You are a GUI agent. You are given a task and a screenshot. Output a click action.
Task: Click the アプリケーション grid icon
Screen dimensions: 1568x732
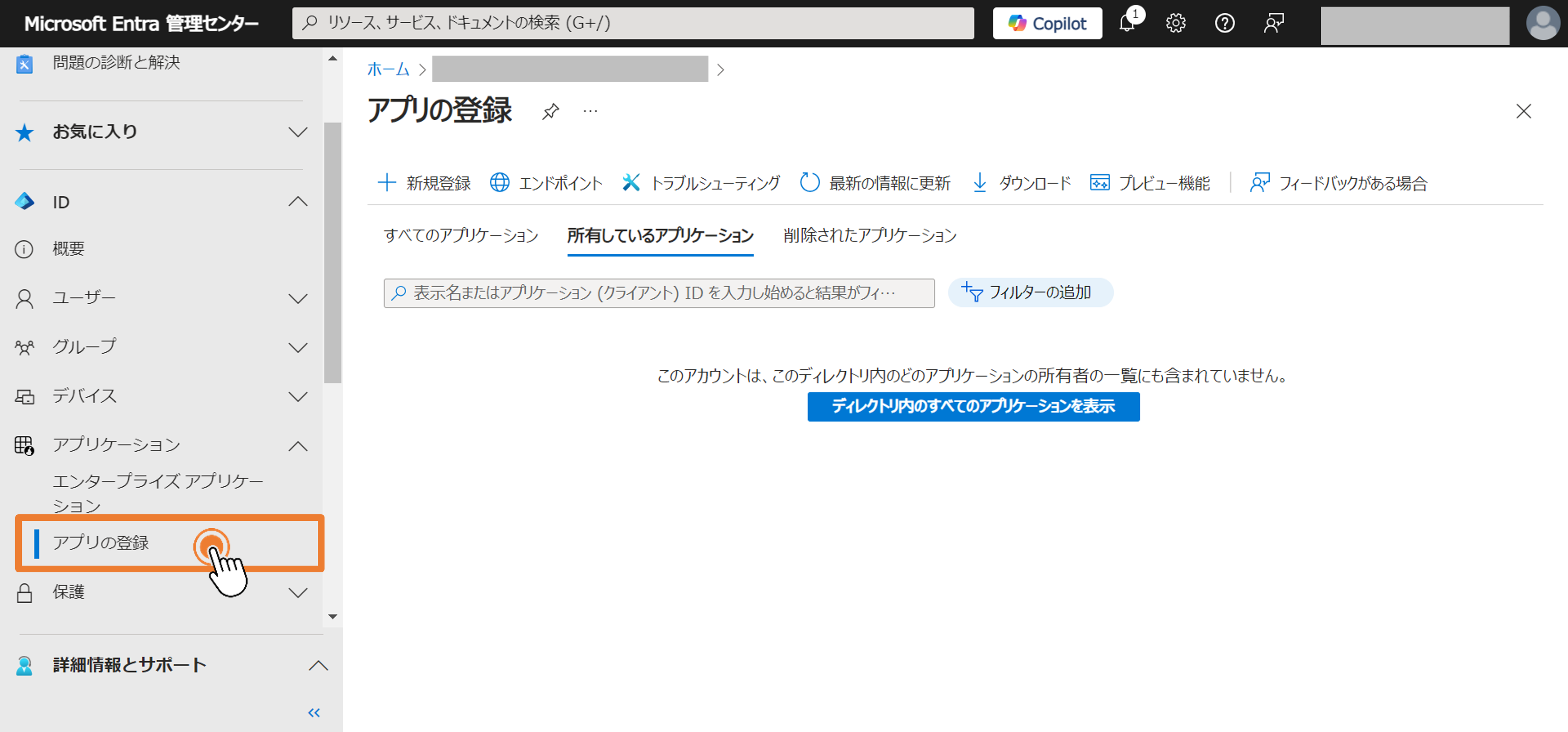point(24,446)
